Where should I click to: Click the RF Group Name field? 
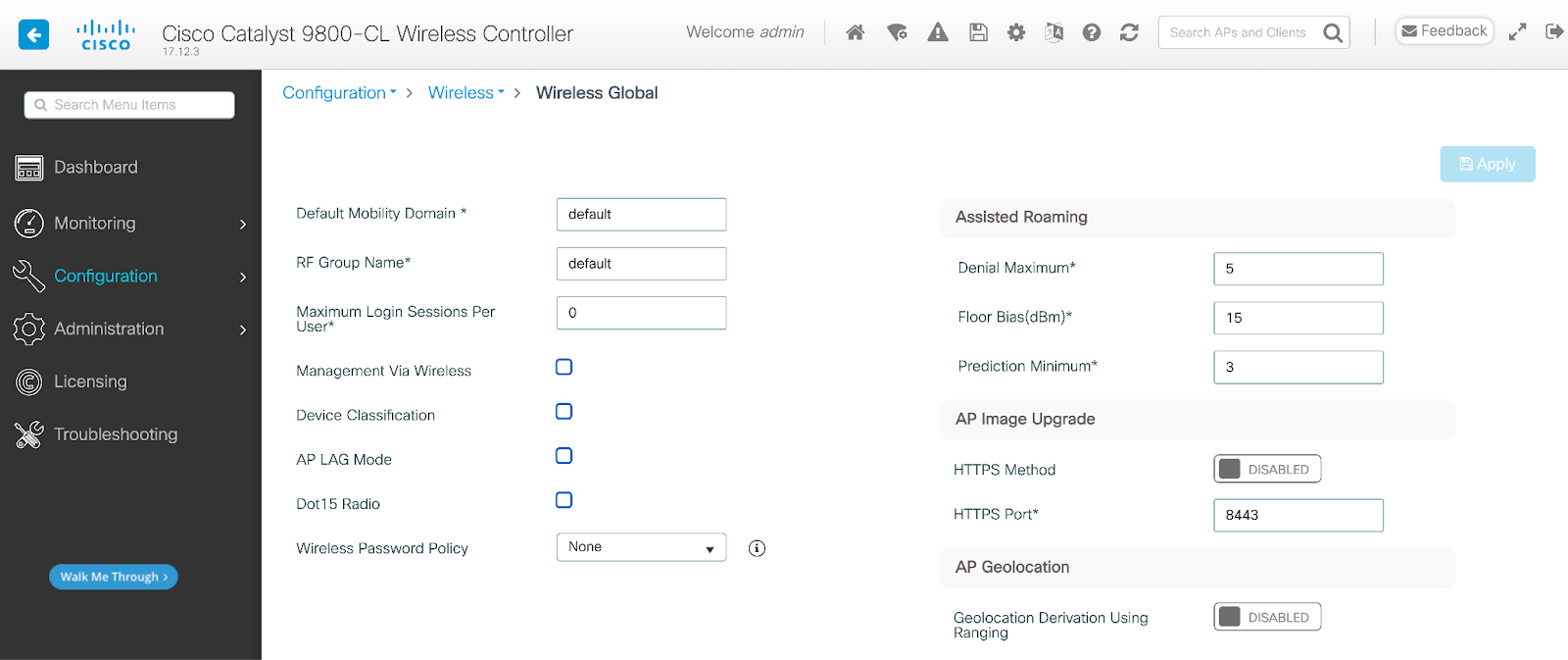pyautogui.click(x=641, y=264)
